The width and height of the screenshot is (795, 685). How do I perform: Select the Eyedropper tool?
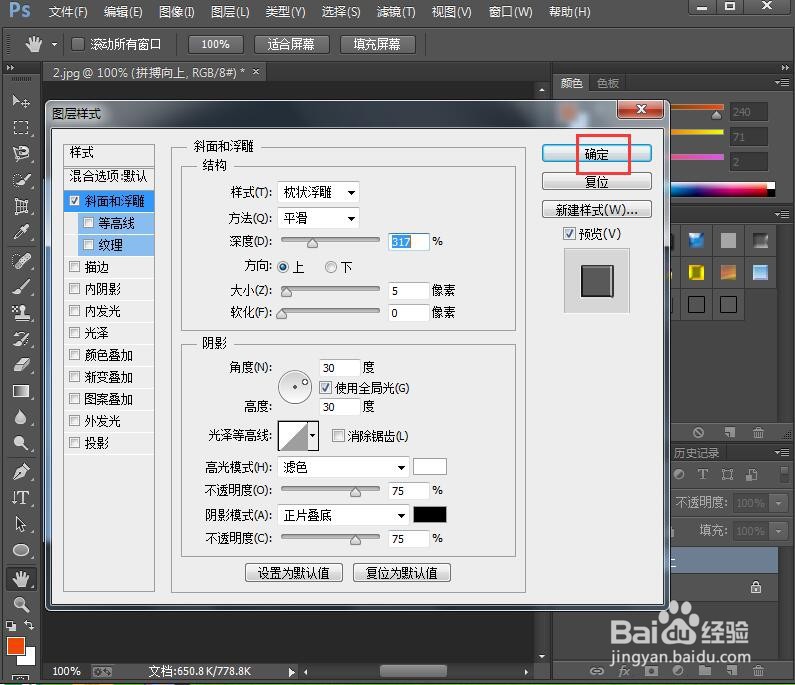tap(20, 232)
